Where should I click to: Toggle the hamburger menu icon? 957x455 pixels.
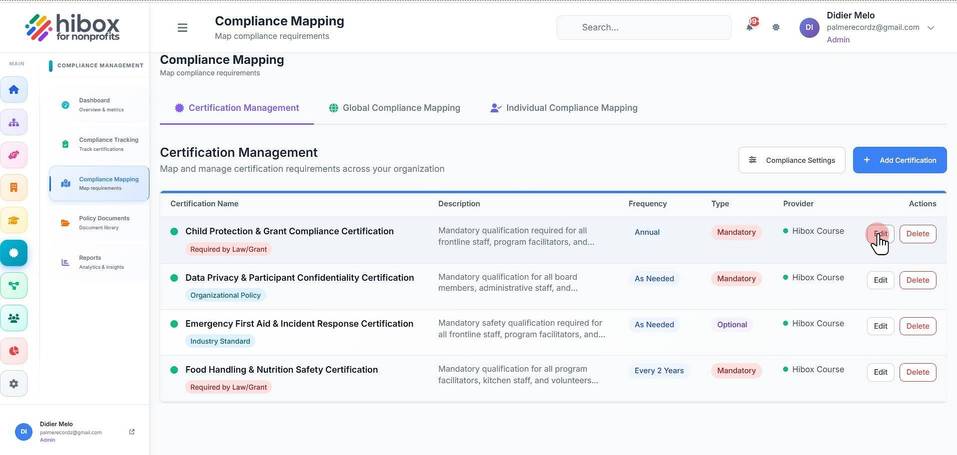pos(182,27)
